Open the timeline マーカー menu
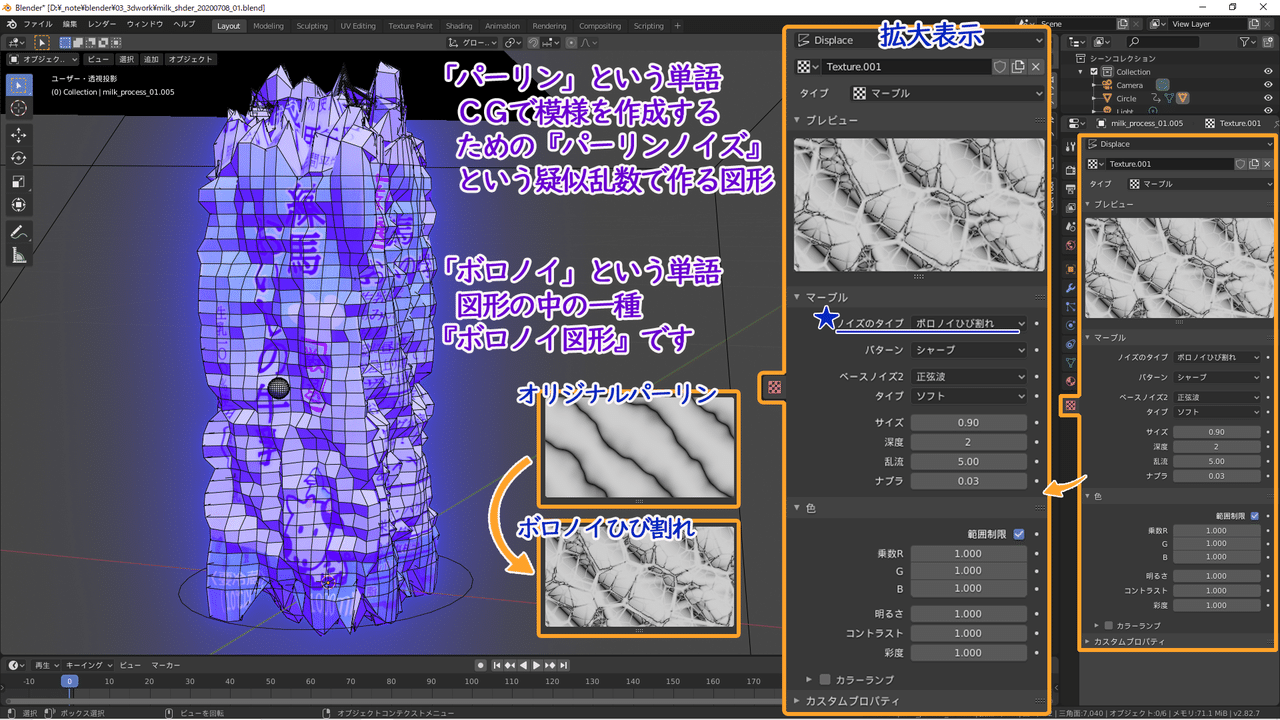Screen dimensions: 1280x720 [166, 665]
